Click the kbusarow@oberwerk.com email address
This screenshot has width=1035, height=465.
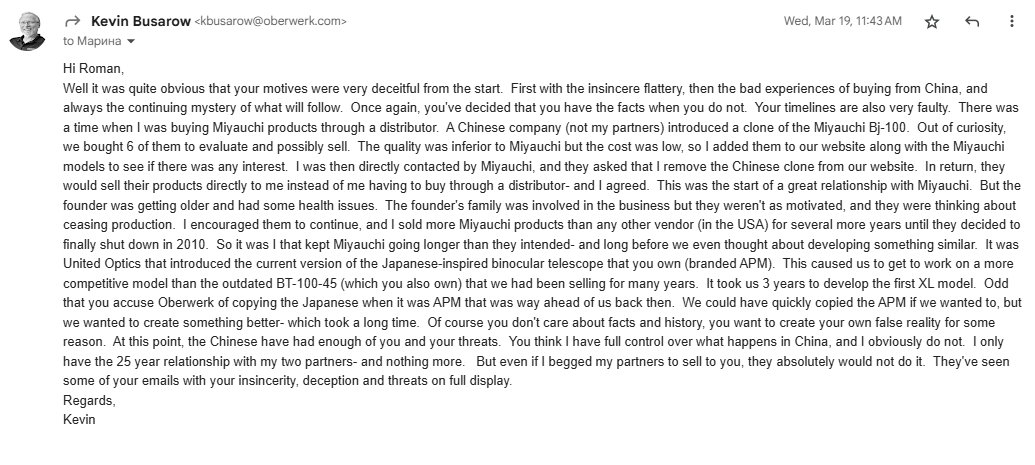click(x=271, y=21)
